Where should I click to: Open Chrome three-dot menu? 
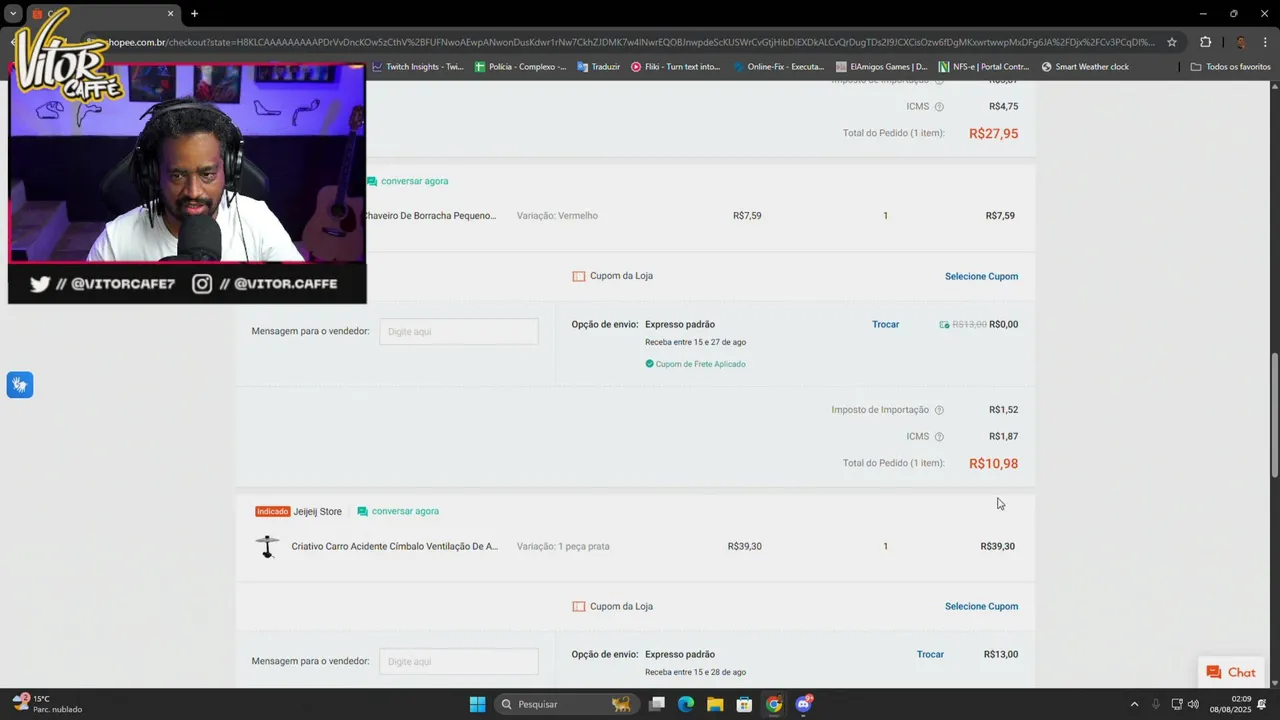pos(1266,42)
